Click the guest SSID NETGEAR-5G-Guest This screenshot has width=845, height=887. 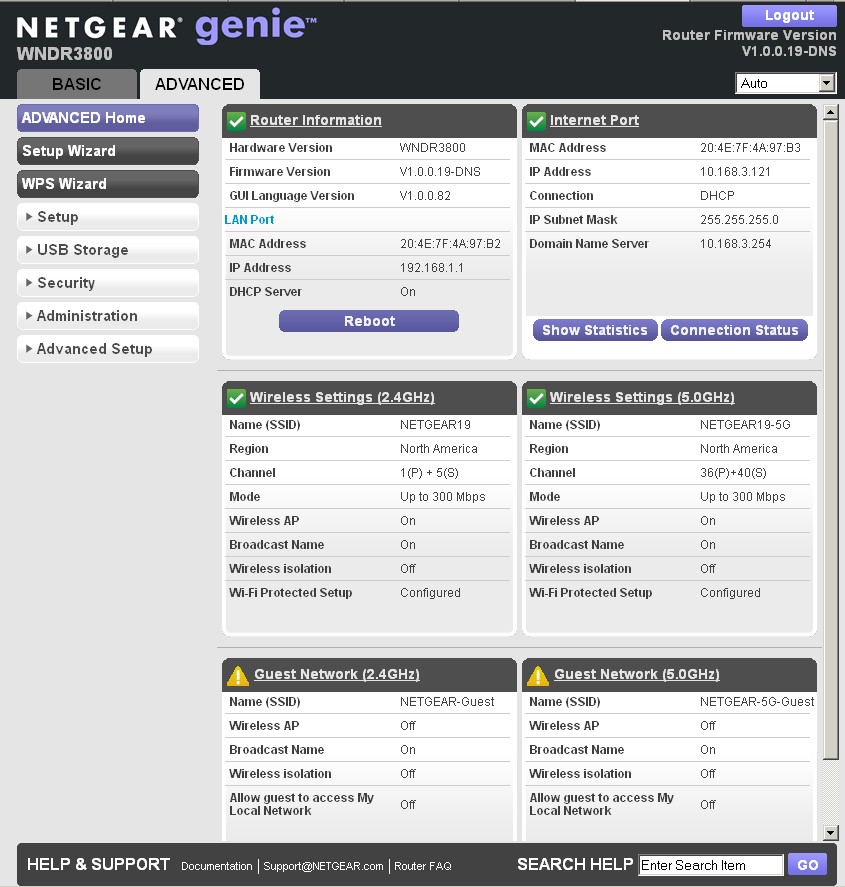tap(757, 702)
